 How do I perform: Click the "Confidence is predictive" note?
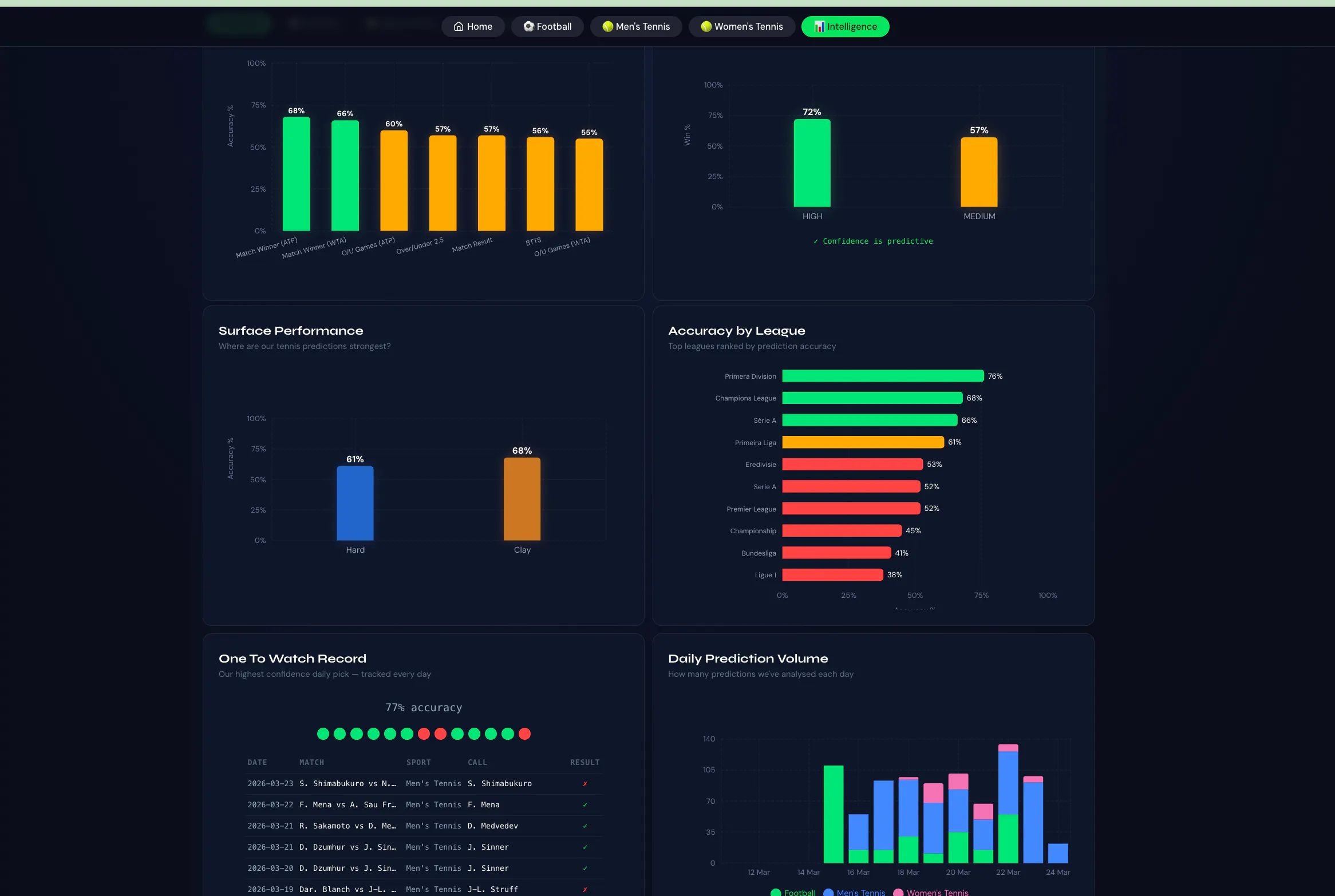[873, 241]
